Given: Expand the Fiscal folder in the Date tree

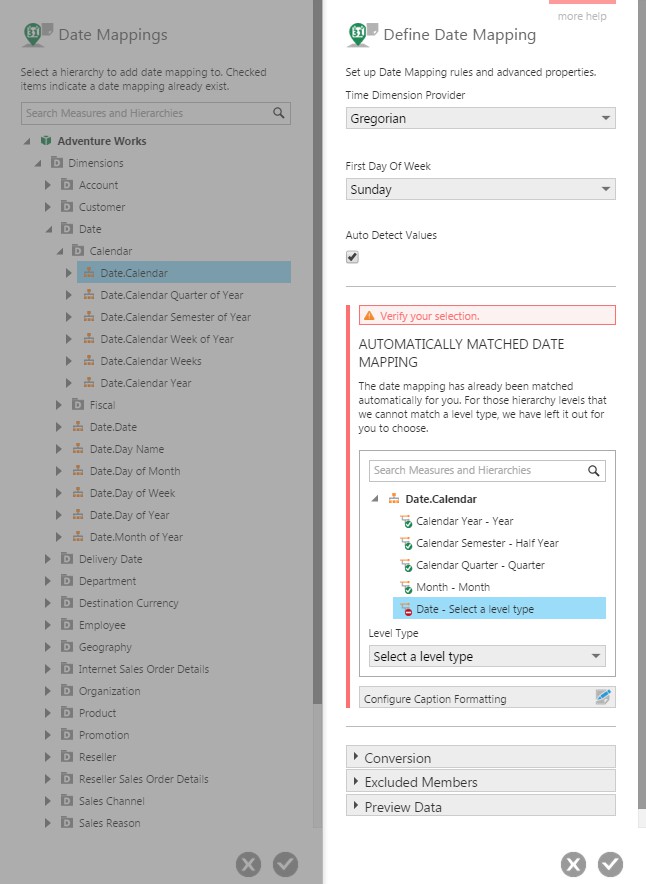Looking at the screenshot, I should tap(59, 404).
